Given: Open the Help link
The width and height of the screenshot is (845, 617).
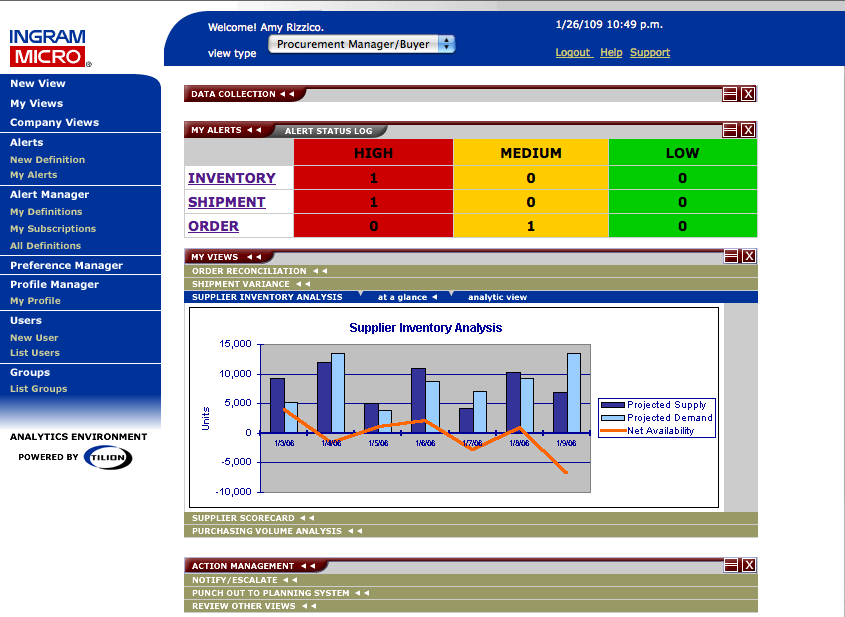Looking at the screenshot, I should [611, 52].
